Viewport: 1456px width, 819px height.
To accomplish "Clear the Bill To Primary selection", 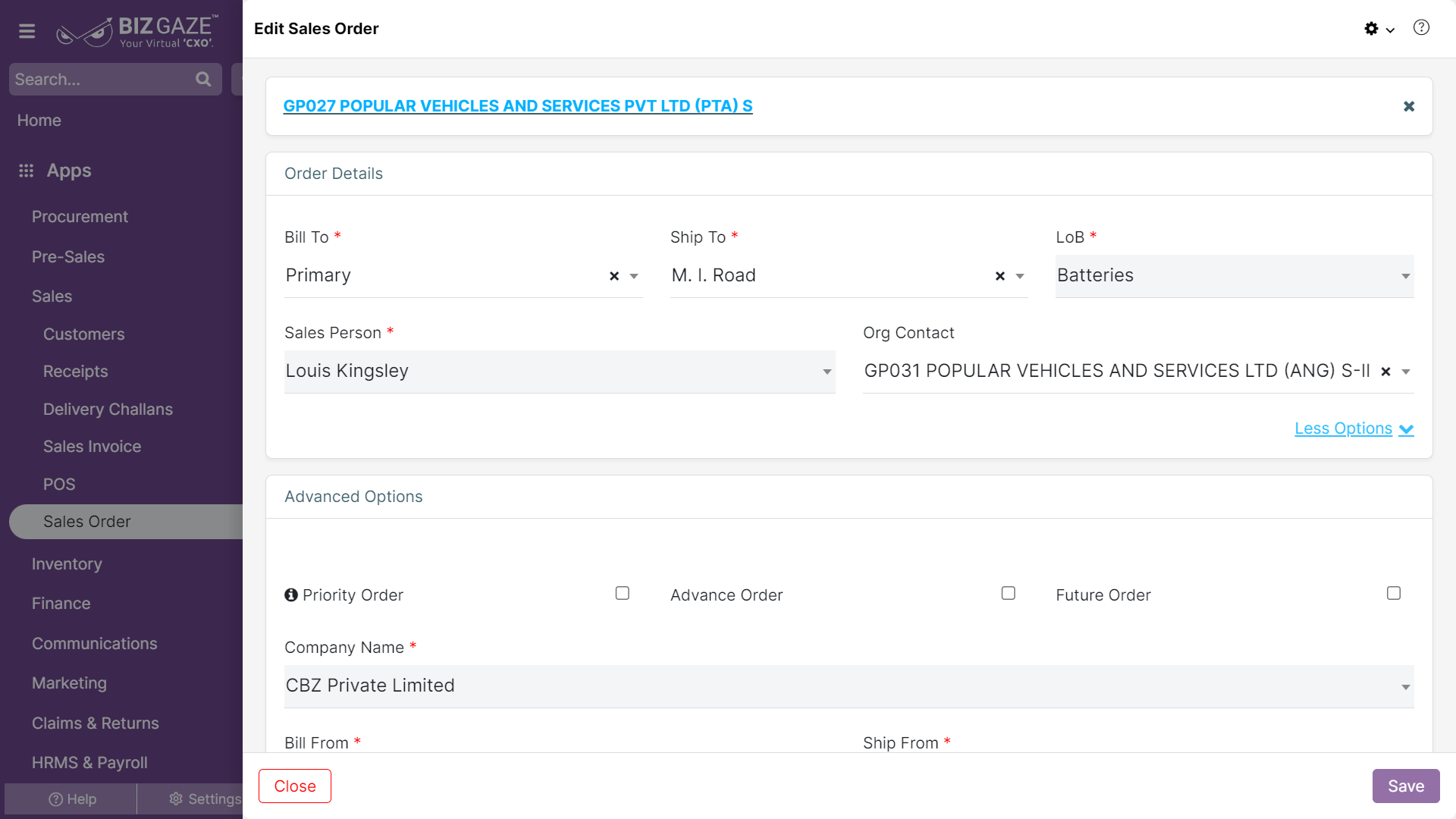I will coord(614,277).
